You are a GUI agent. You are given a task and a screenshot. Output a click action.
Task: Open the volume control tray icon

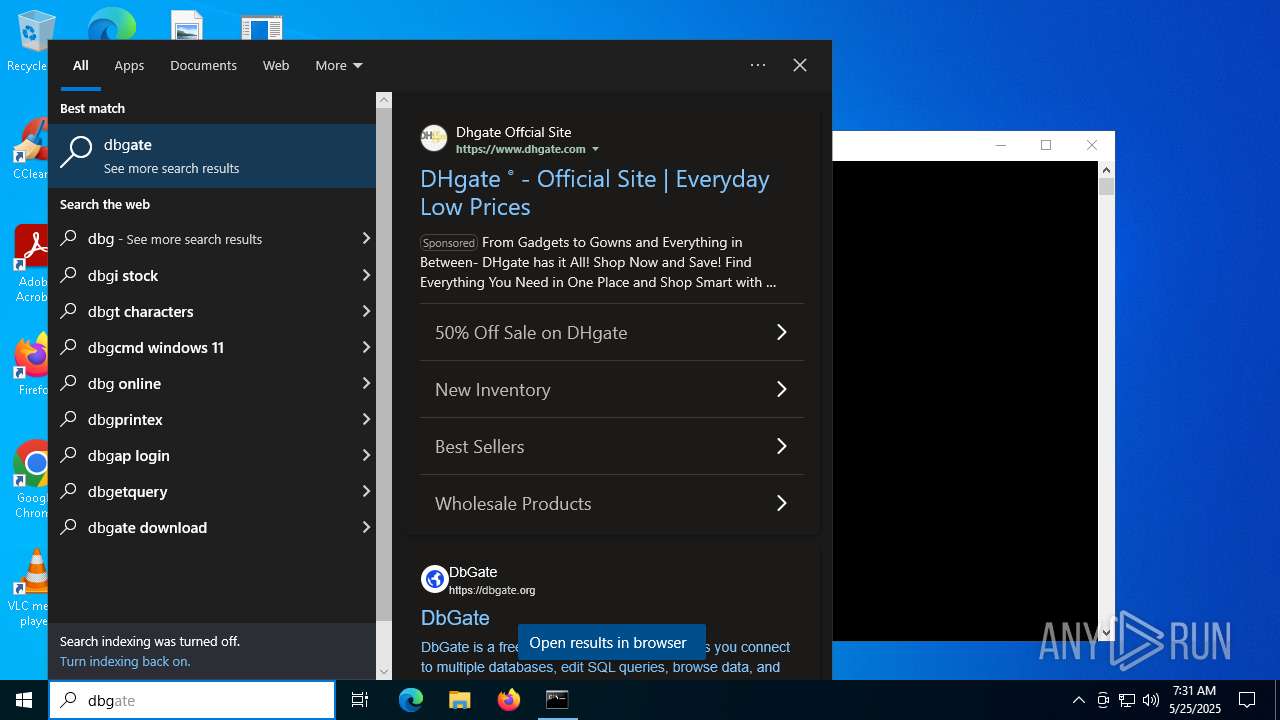point(1151,700)
